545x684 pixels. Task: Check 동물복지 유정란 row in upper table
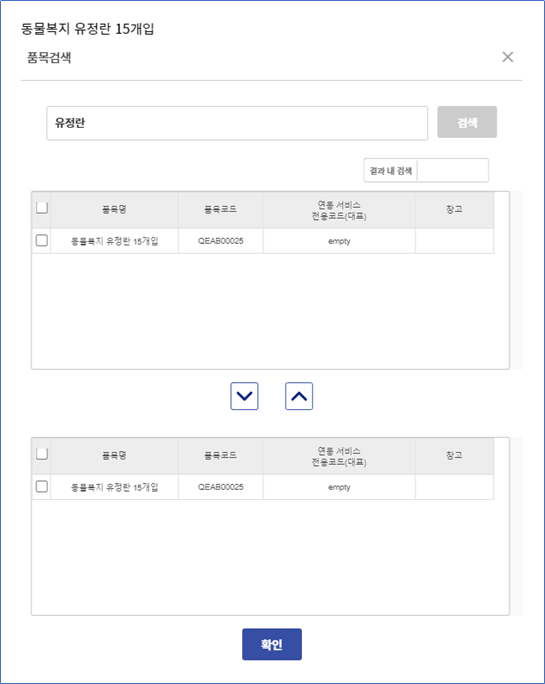[42, 240]
